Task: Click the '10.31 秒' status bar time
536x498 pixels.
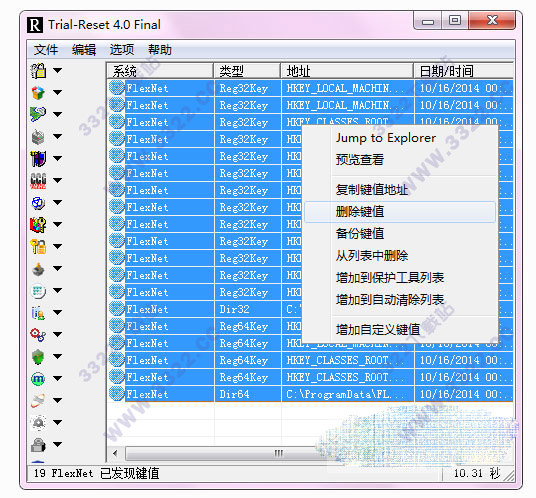Action: (x=477, y=473)
